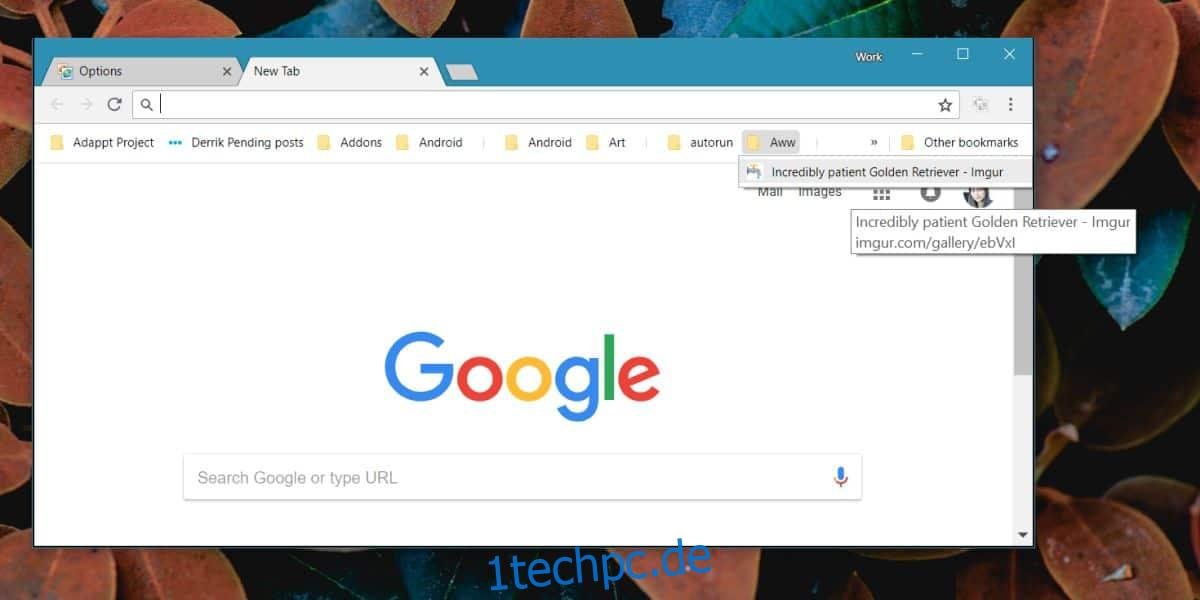Image resolution: width=1200 pixels, height=600 pixels.
Task: Go forward with the forward arrow
Action: click(x=86, y=104)
